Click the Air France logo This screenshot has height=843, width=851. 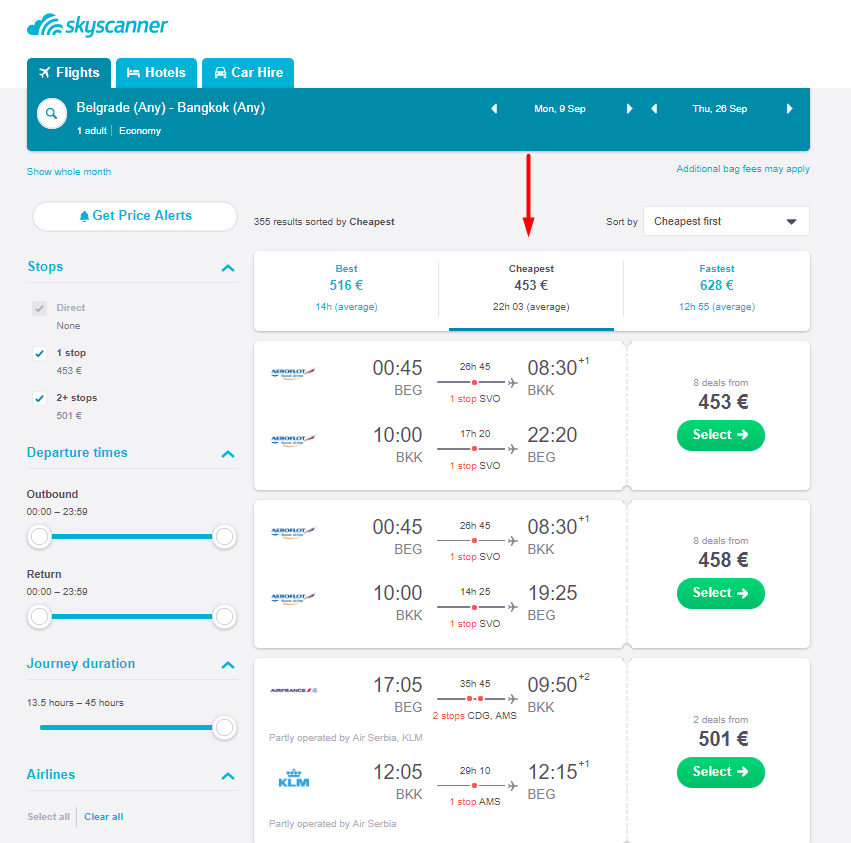coord(294,690)
